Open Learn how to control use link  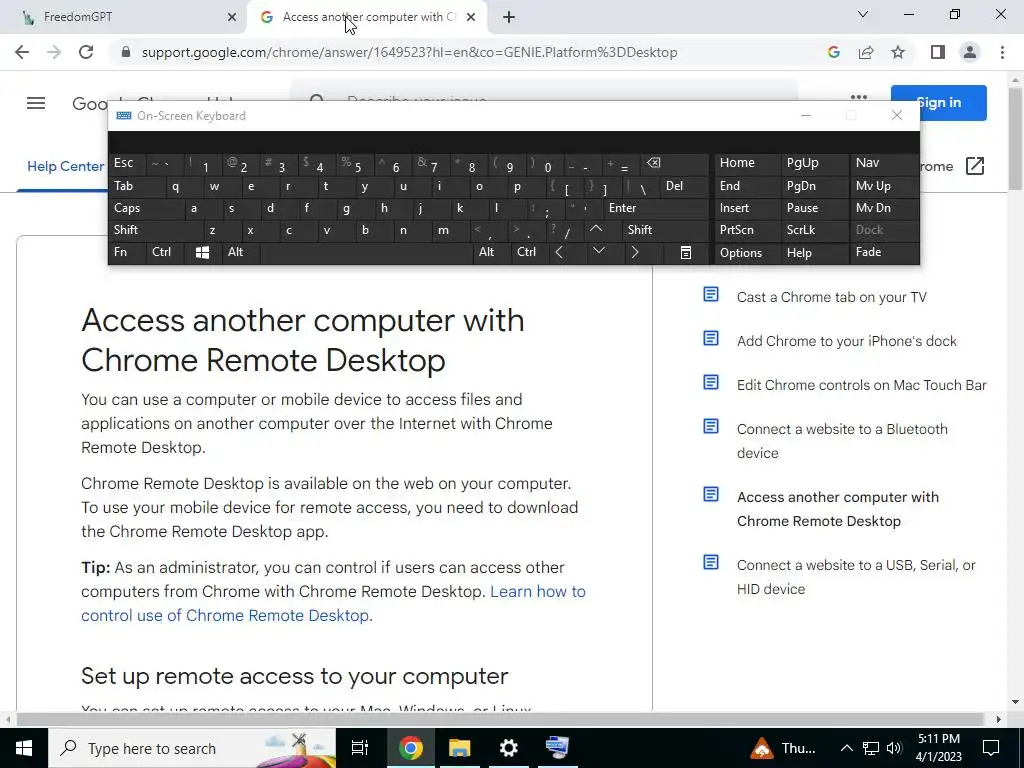click(333, 603)
